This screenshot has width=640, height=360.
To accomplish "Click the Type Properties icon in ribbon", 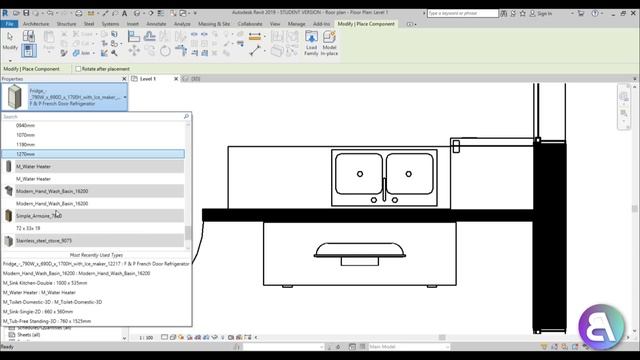I will (28, 36).
